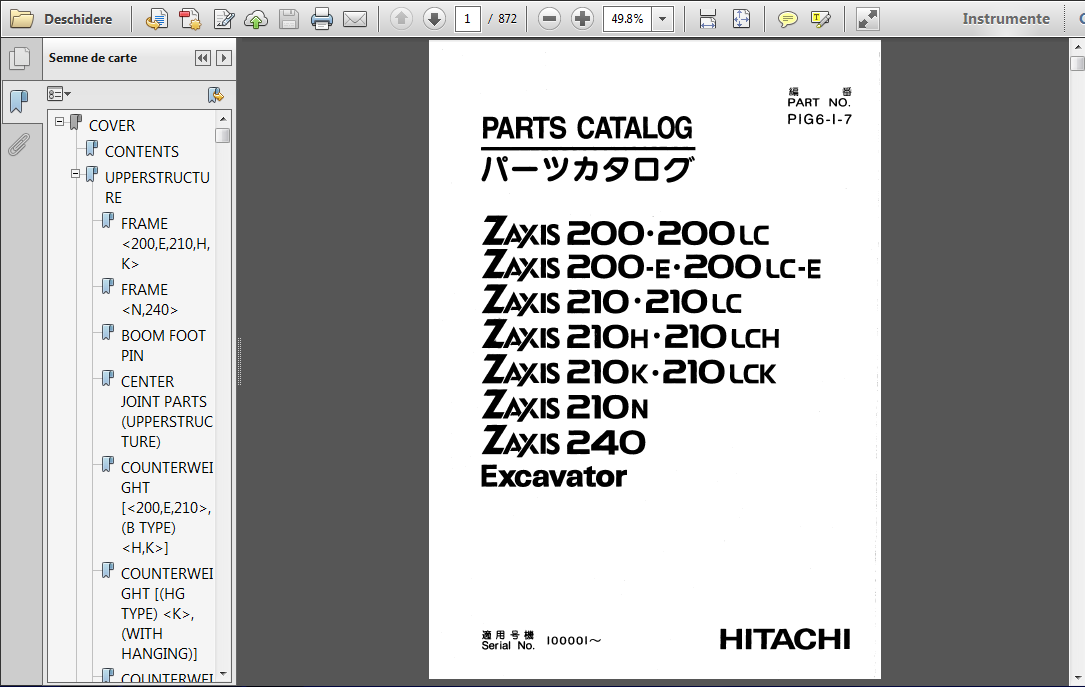
Task: Collapse the COVER bookmark tree node
Action: [x=60, y=122]
